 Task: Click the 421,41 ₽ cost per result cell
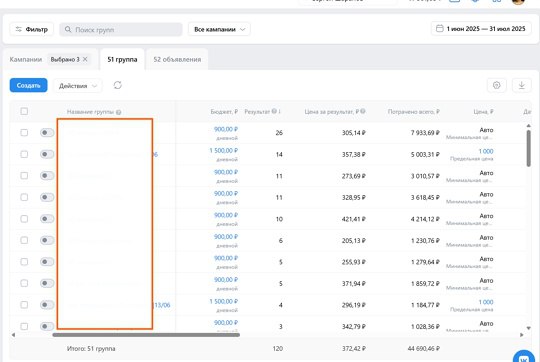point(353,219)
